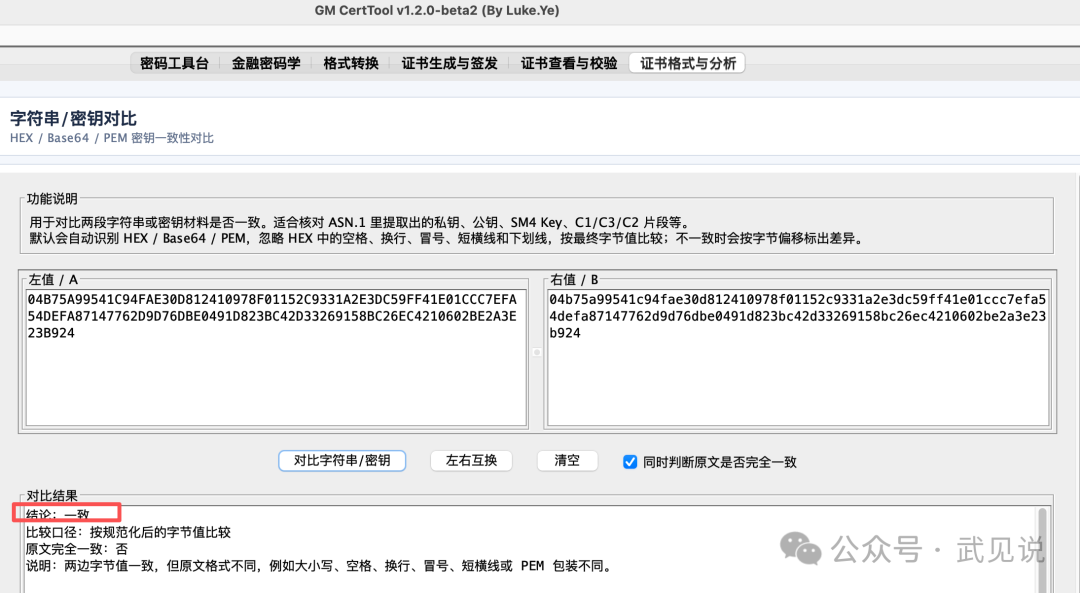The height and width of the screenshot is (593, 1080).
Task: Focus the 右值 / B text area
Action: [798, 358]
